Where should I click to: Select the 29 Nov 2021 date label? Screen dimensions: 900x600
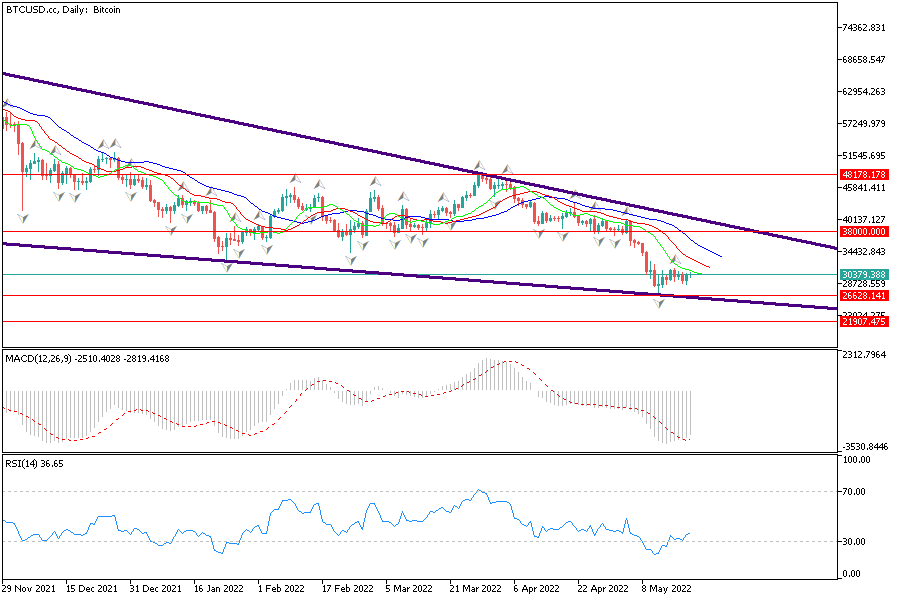[30, 589]
